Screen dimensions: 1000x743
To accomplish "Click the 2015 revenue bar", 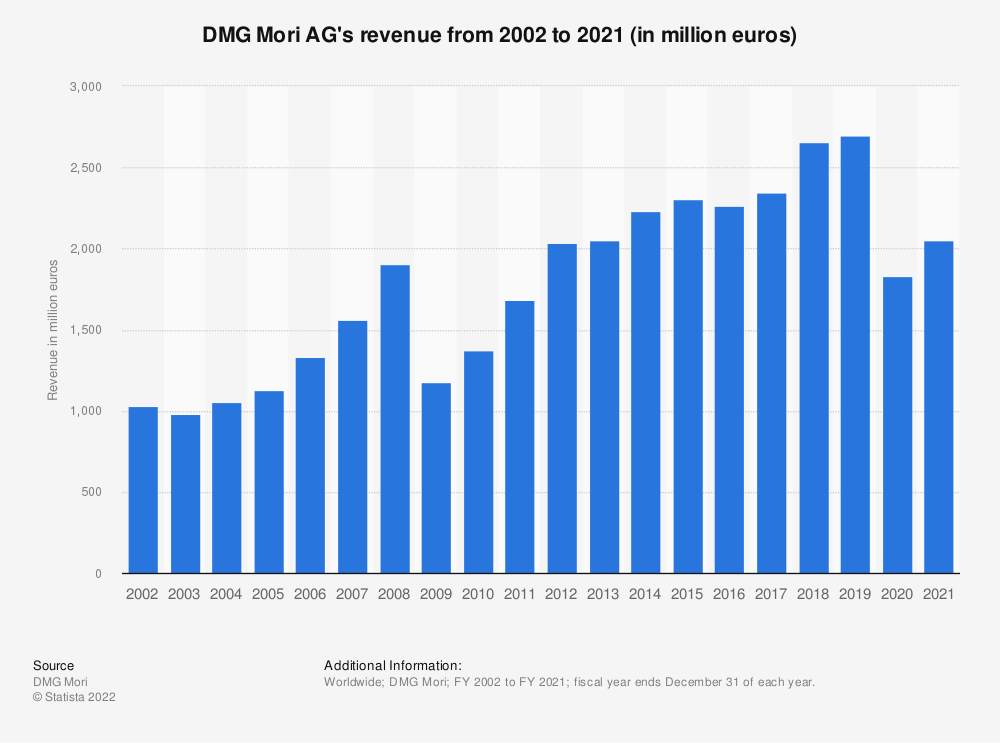I will coord(687,387).
